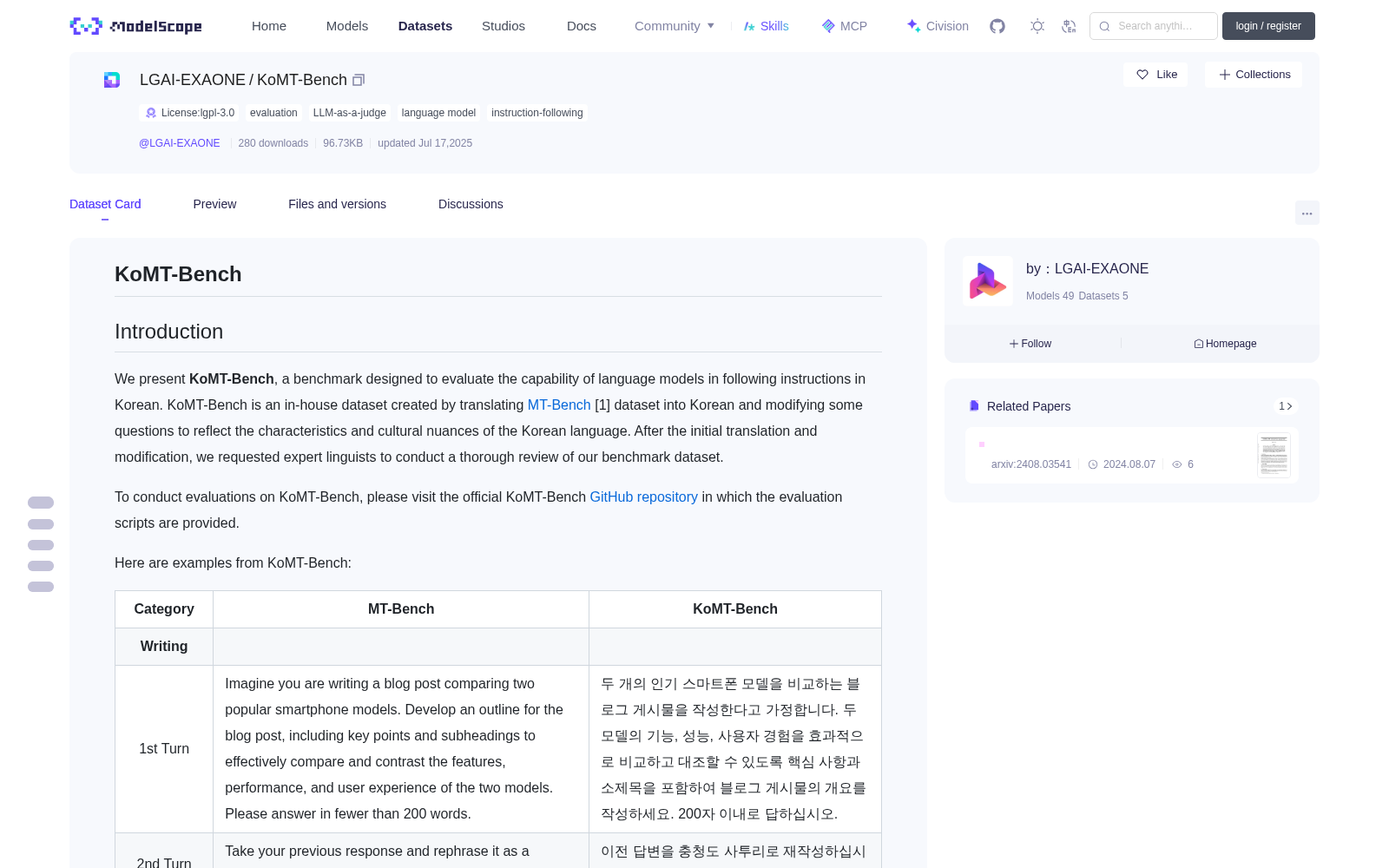Click the 'Introduction' heading

click(x=168, y=332)
